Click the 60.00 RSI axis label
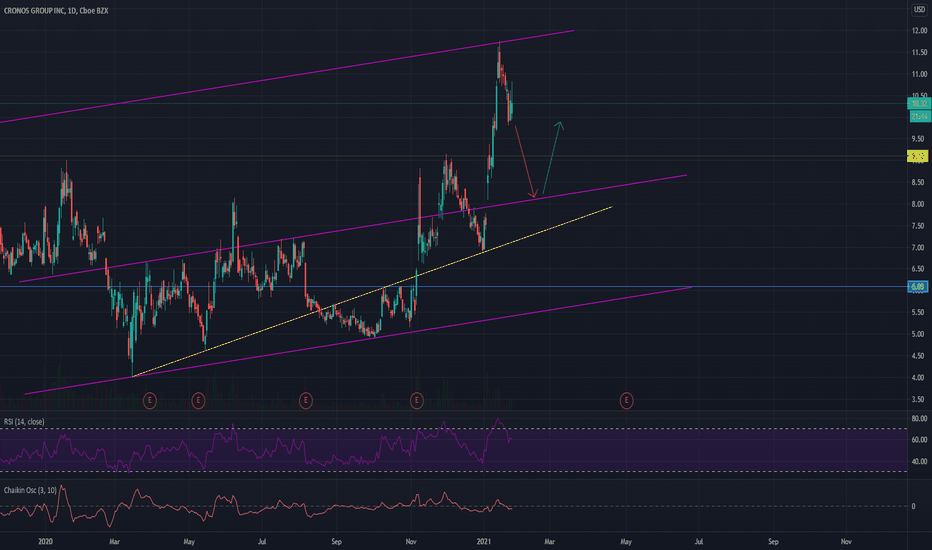This screenshot has height=550, width=932. coord(919,440)
